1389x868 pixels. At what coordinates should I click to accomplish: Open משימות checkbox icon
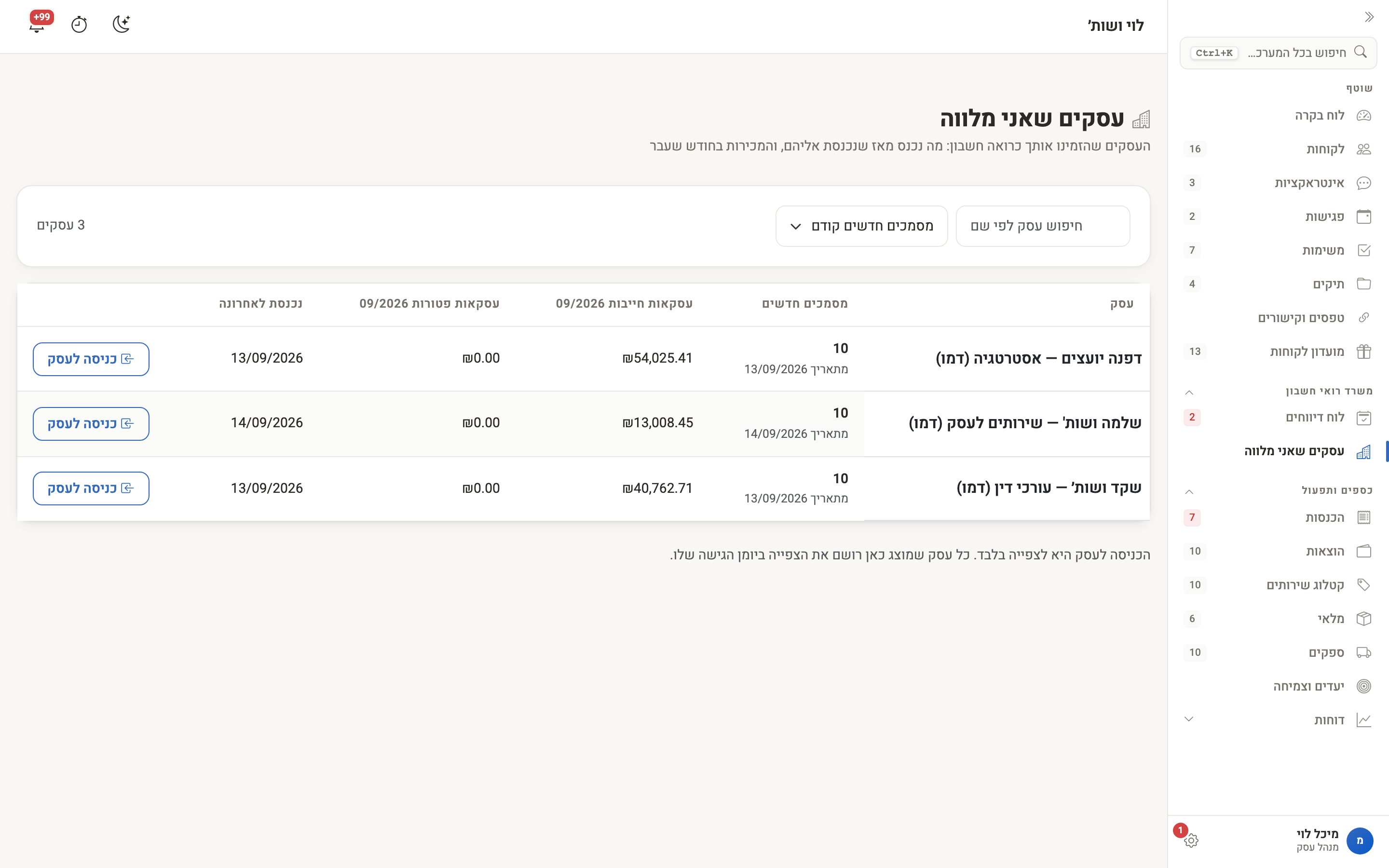(x=1364, y=250)
